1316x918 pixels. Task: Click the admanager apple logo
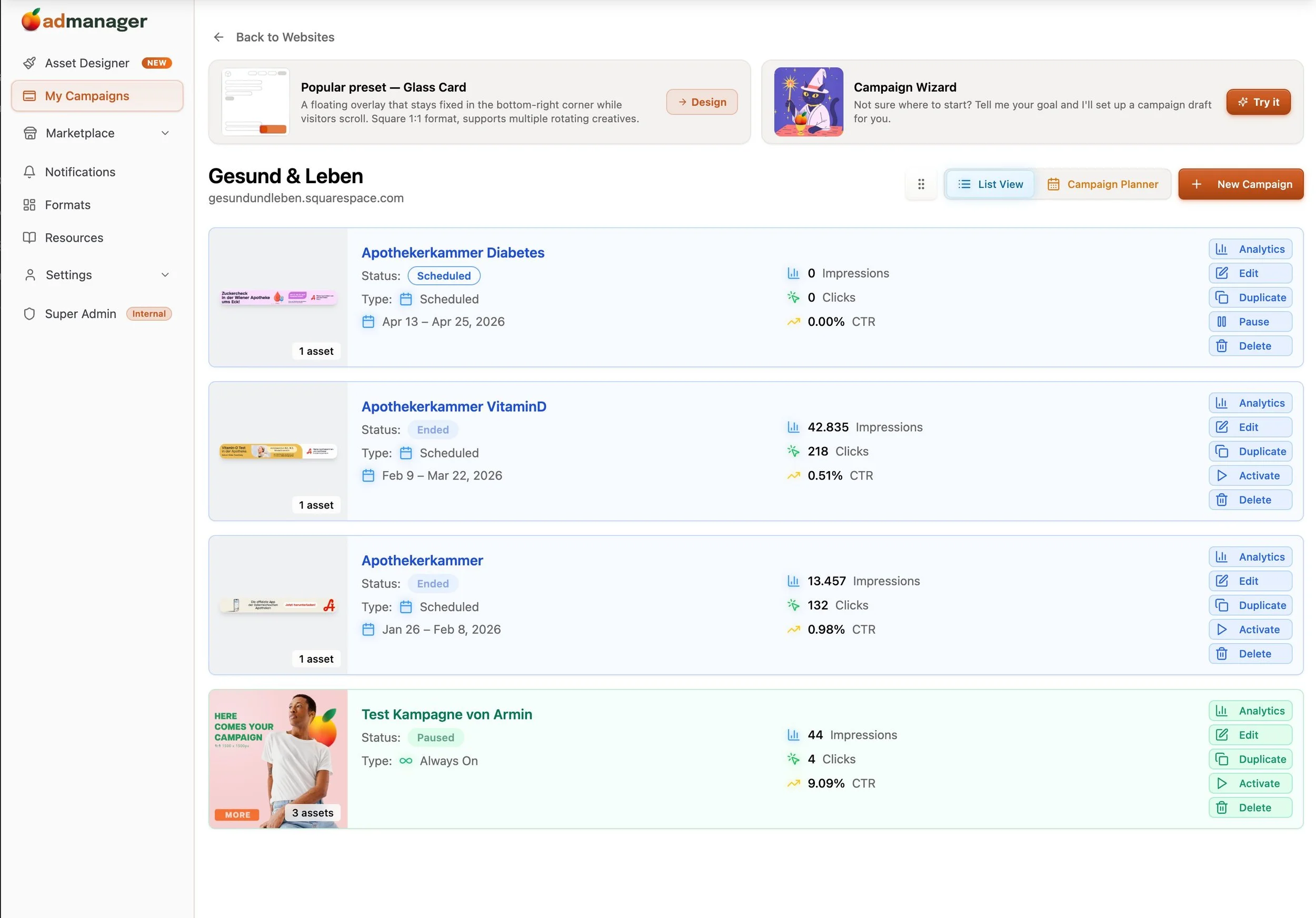coord(31,20)
